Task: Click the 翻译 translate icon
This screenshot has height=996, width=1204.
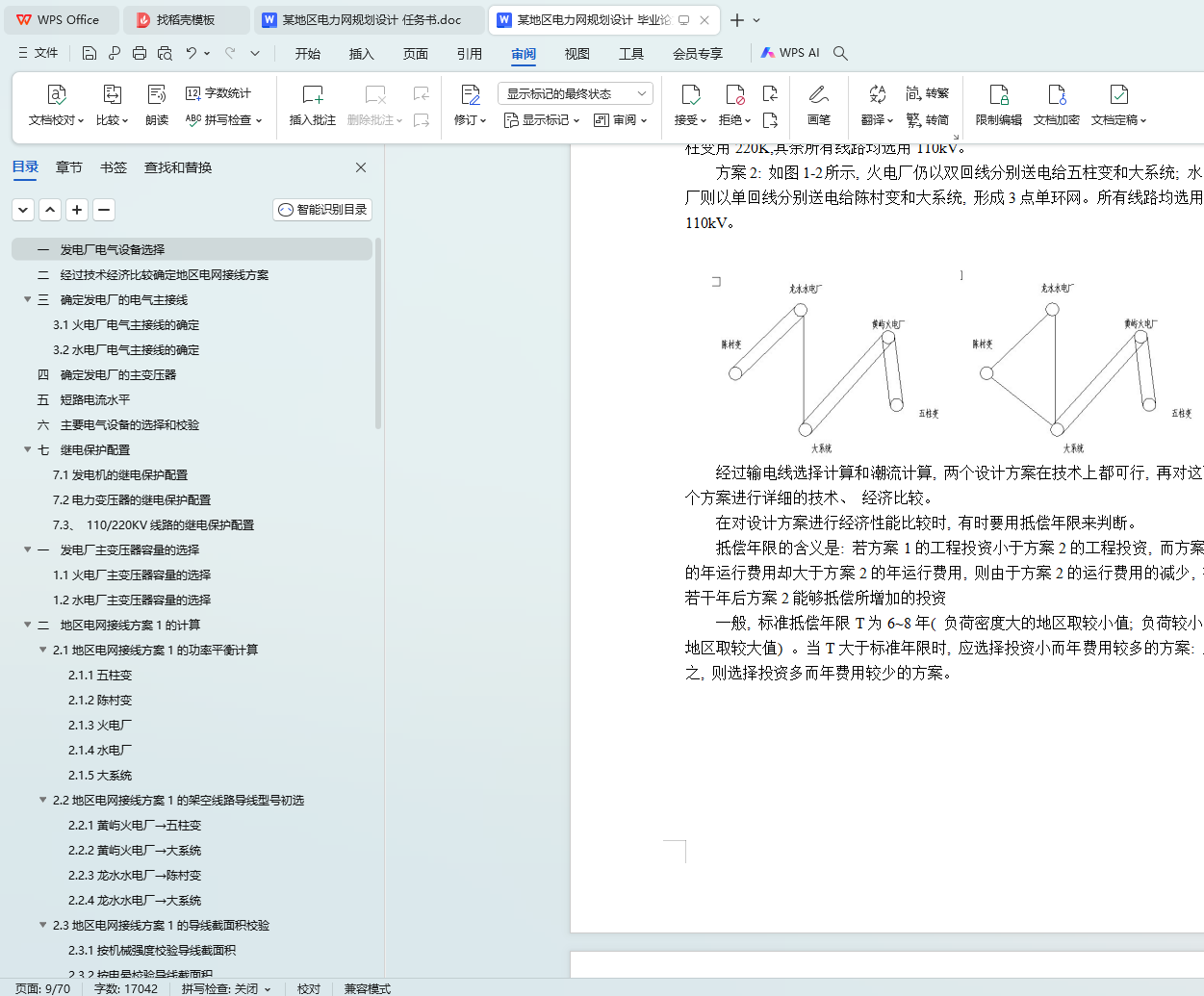Action: click(877, 94)
